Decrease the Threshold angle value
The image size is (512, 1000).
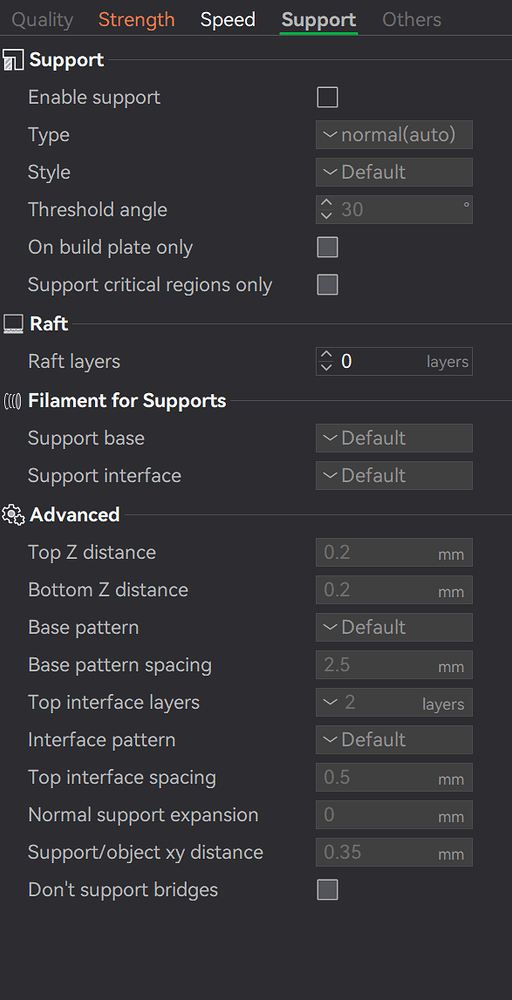(327, 216)
